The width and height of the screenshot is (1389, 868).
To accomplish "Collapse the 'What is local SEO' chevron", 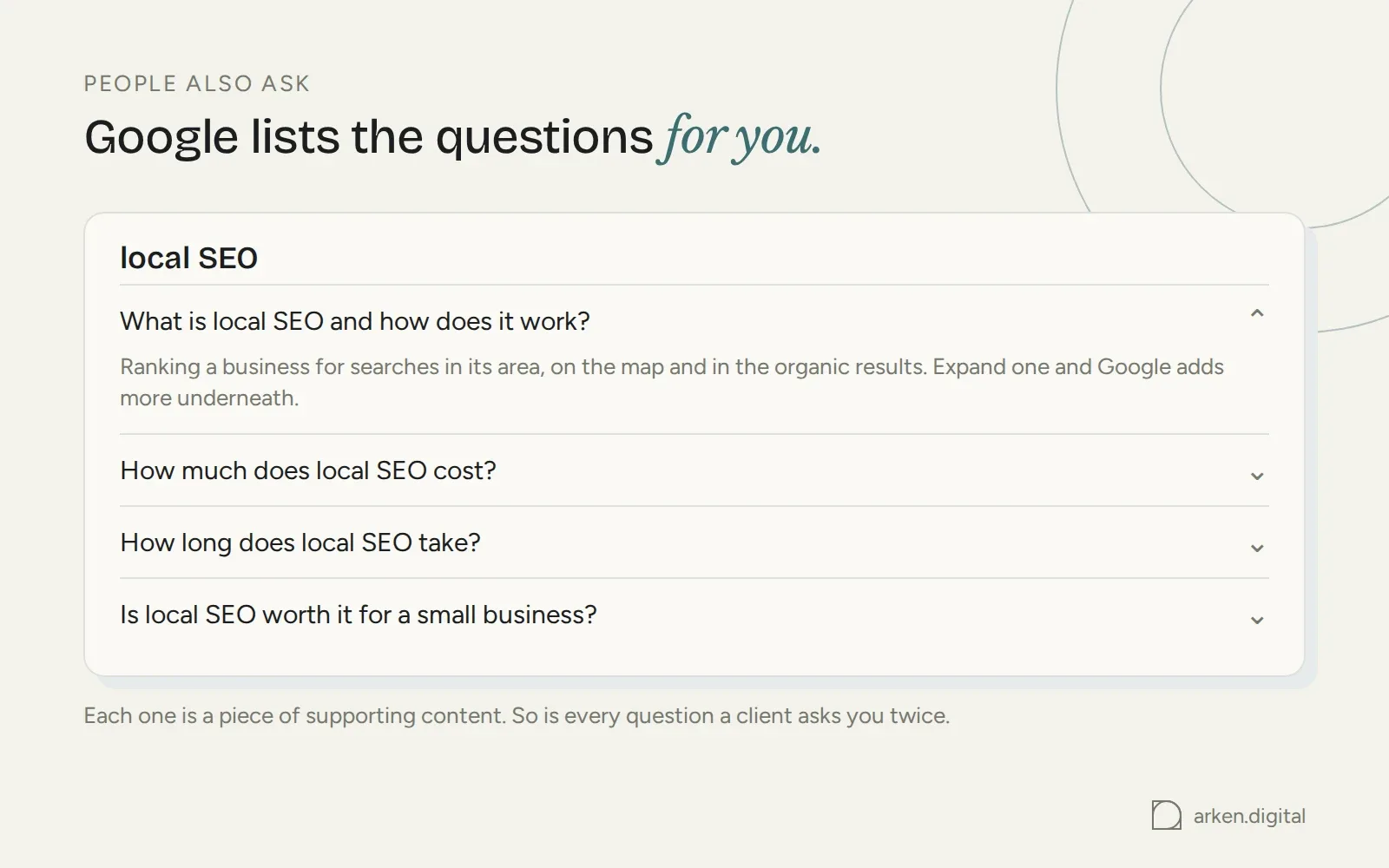I will pos(1256,313).
